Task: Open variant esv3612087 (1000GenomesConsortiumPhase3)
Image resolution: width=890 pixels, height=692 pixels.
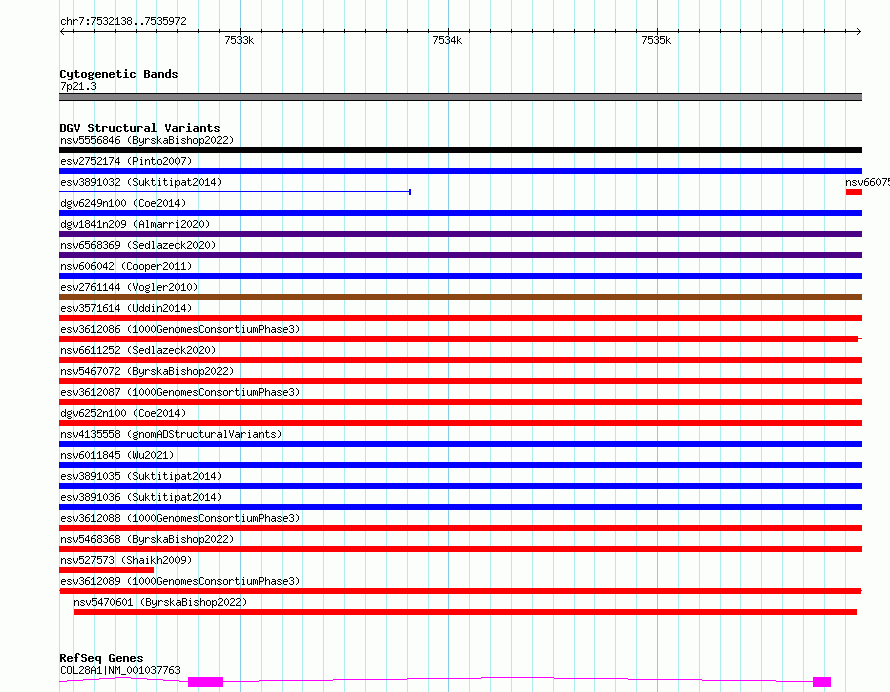Action: coord(180,392)
